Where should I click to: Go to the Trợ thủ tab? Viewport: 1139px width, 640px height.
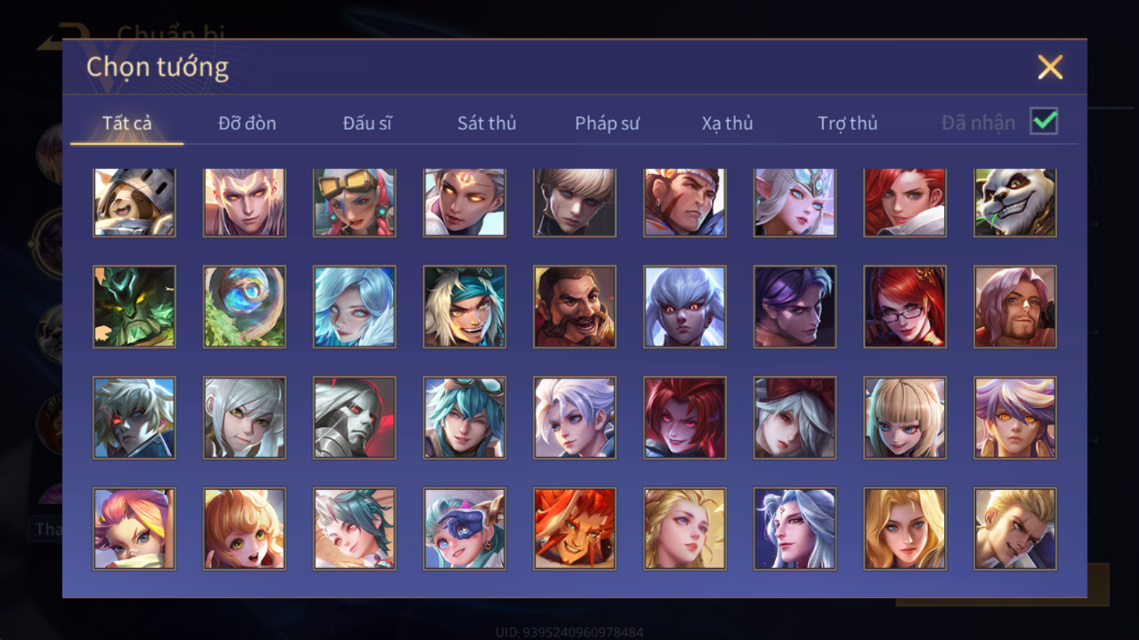coord(848,123)
